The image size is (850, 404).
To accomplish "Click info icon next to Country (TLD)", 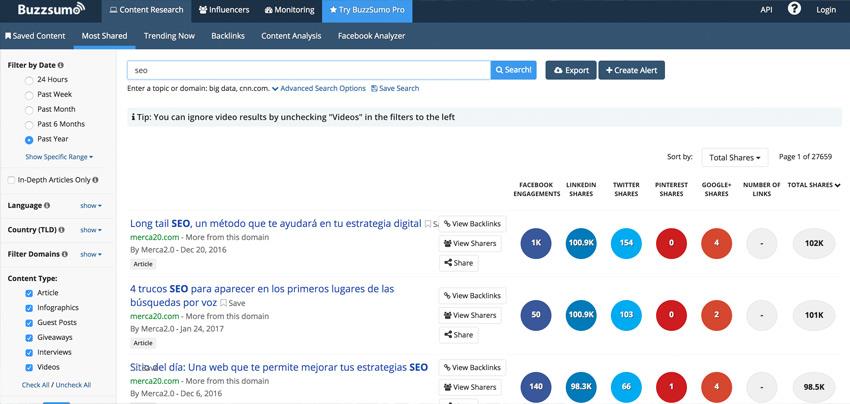I will coord(61,230).
